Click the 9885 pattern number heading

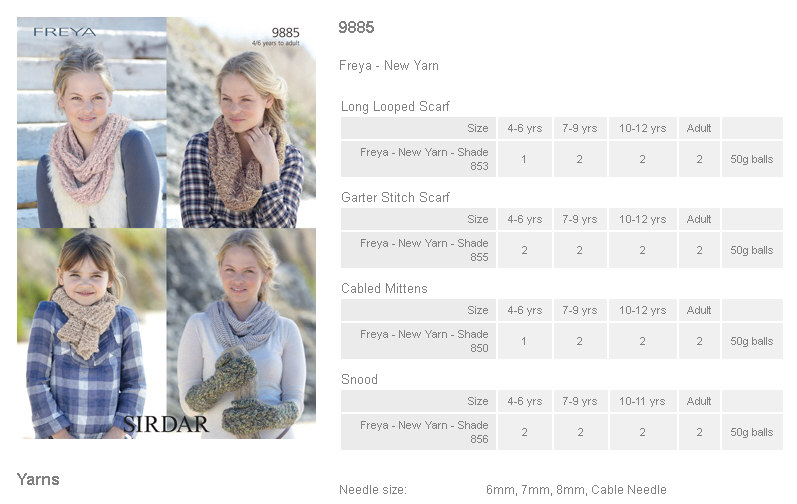[x=356, y=27]
